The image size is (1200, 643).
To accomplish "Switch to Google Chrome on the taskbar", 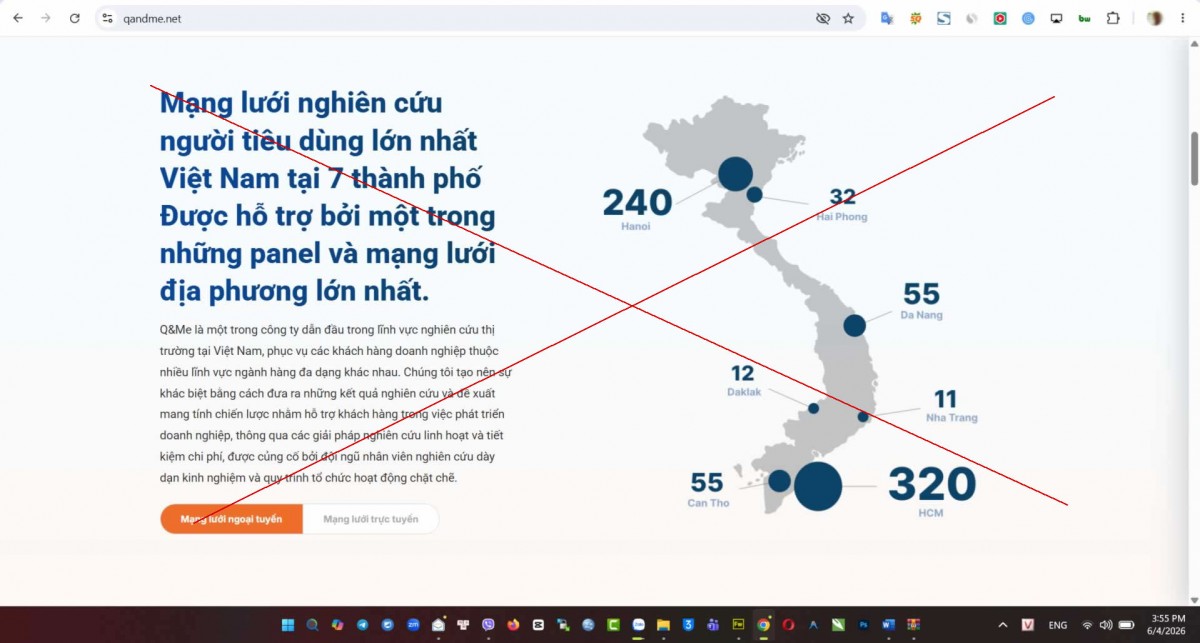I will click(x=763, y=625).
